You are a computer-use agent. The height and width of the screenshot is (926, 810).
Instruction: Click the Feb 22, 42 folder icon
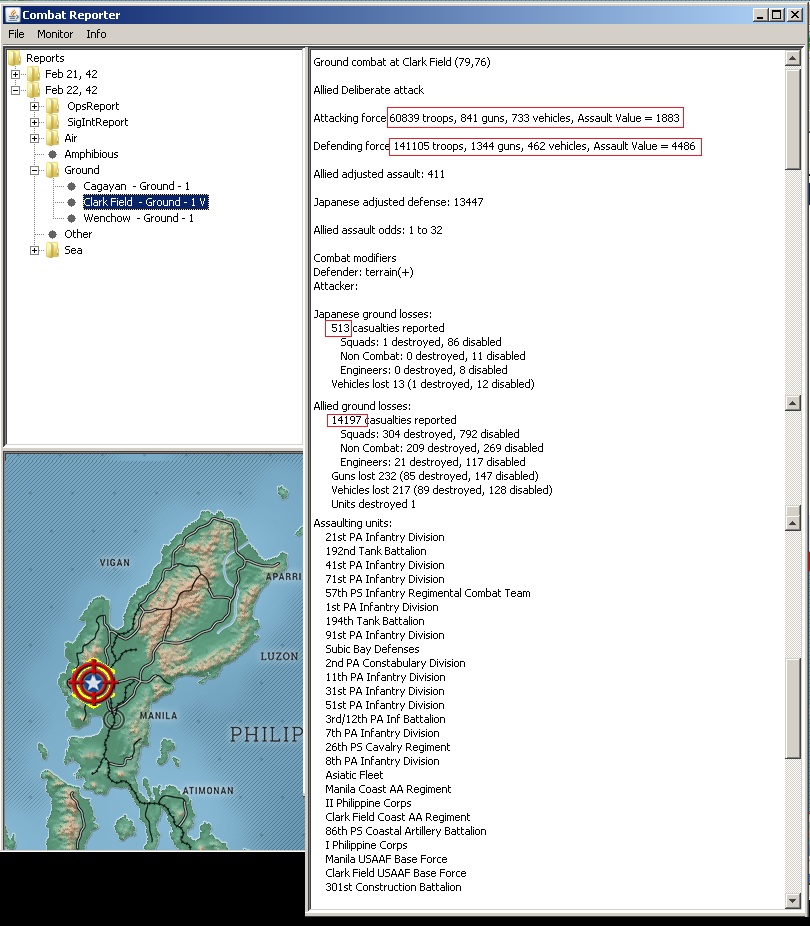tap(34, 90)
